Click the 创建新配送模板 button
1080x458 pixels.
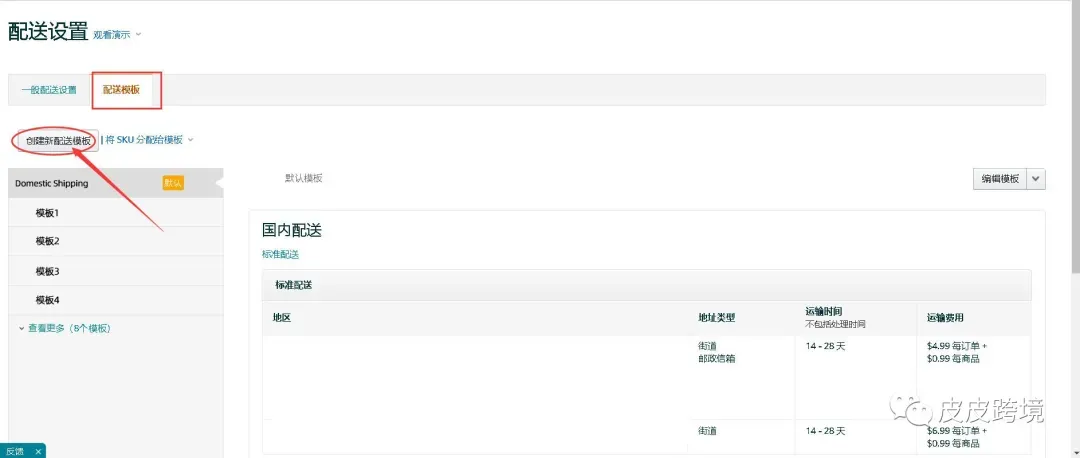click(x=59, y=140)
